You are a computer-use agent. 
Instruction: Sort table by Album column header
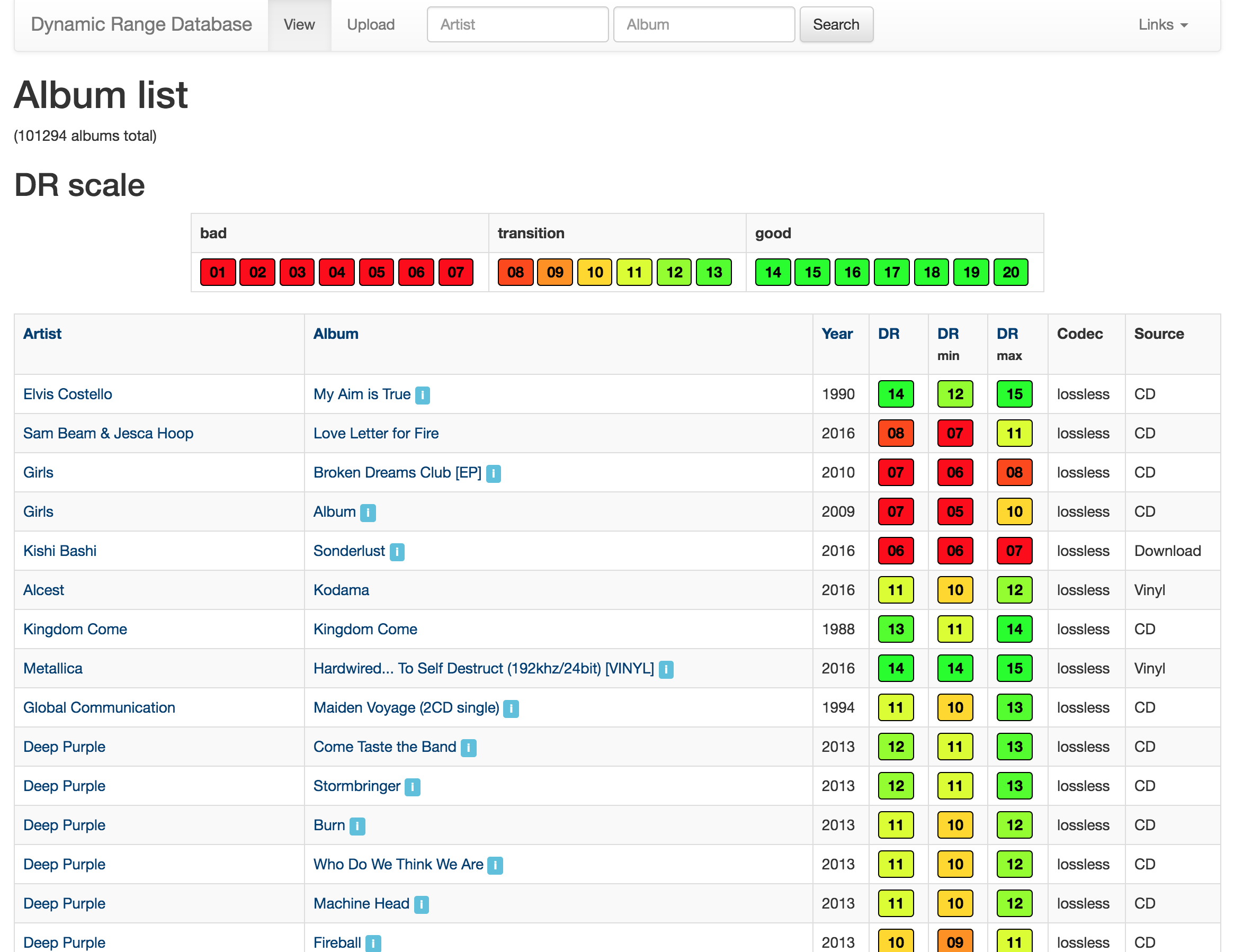[x=336, y=334]
